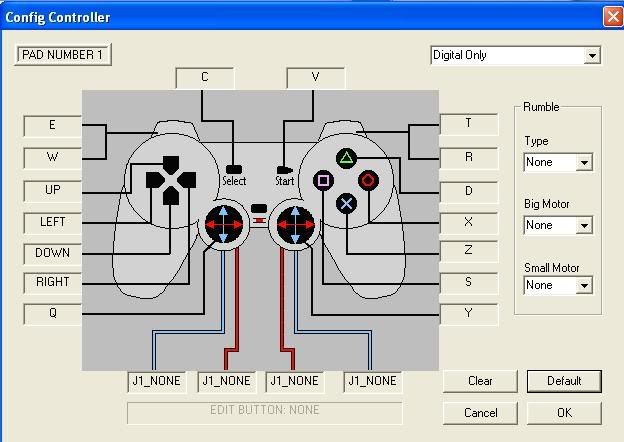Click the RIGHT mapping box
Image resolution: width=624 pixels, height=442 pixels.
pos(53,283)
